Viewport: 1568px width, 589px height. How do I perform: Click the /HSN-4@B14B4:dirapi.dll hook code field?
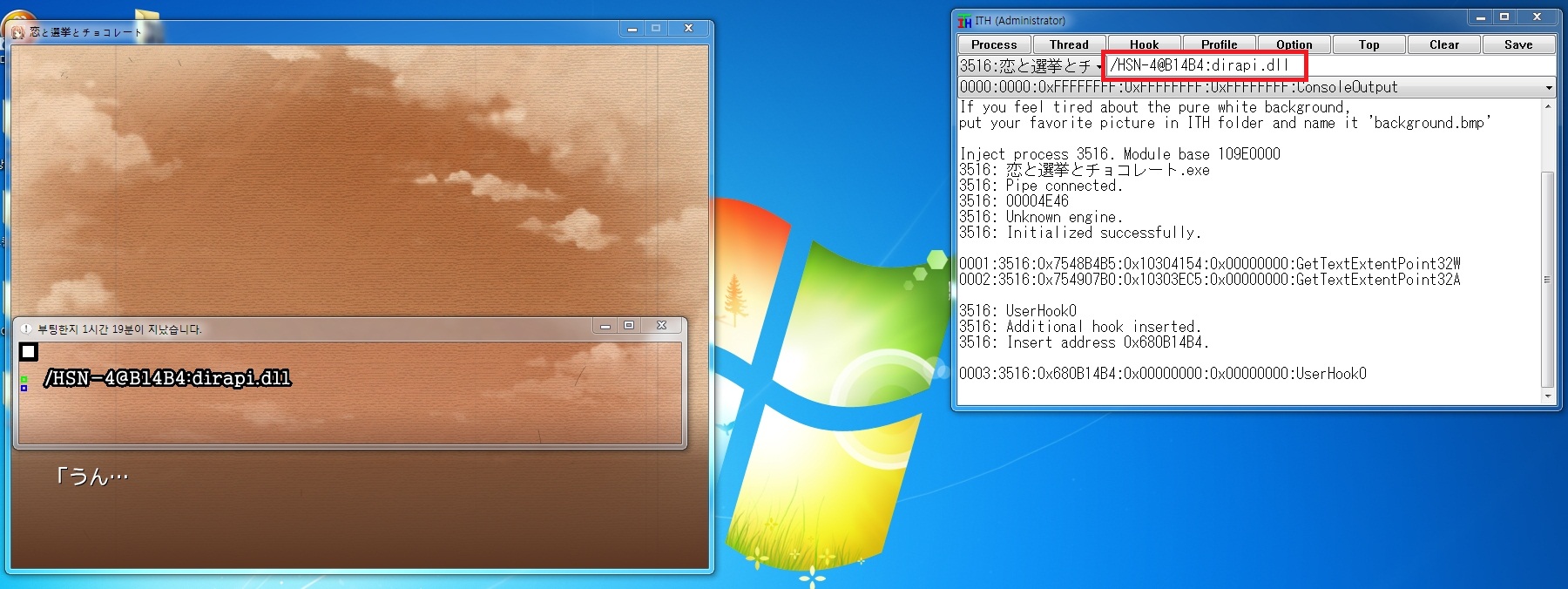click(1204, 65)
